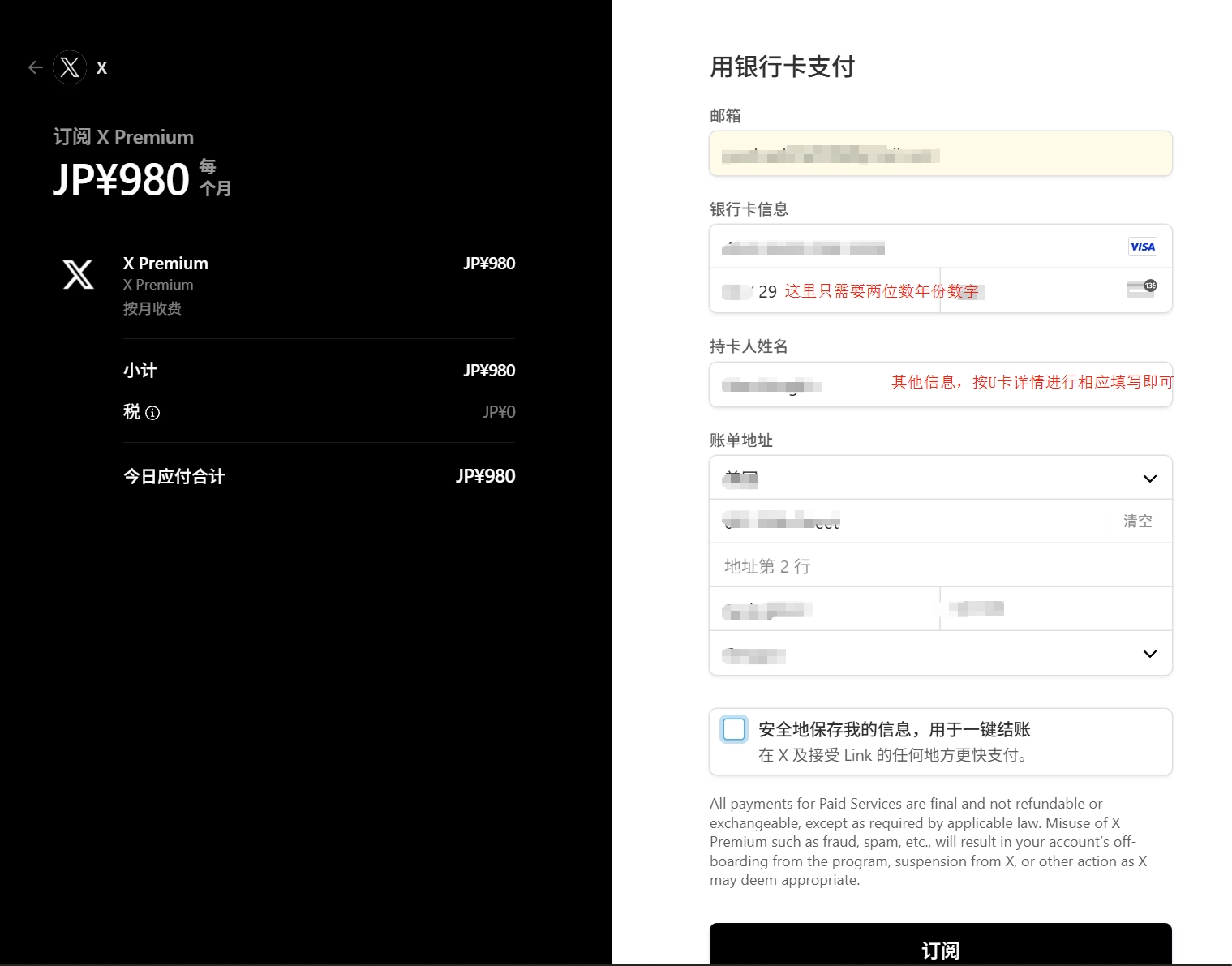Go back using the left arrow icon
The height and width of the screenshot is (966, 1232).
35,67
